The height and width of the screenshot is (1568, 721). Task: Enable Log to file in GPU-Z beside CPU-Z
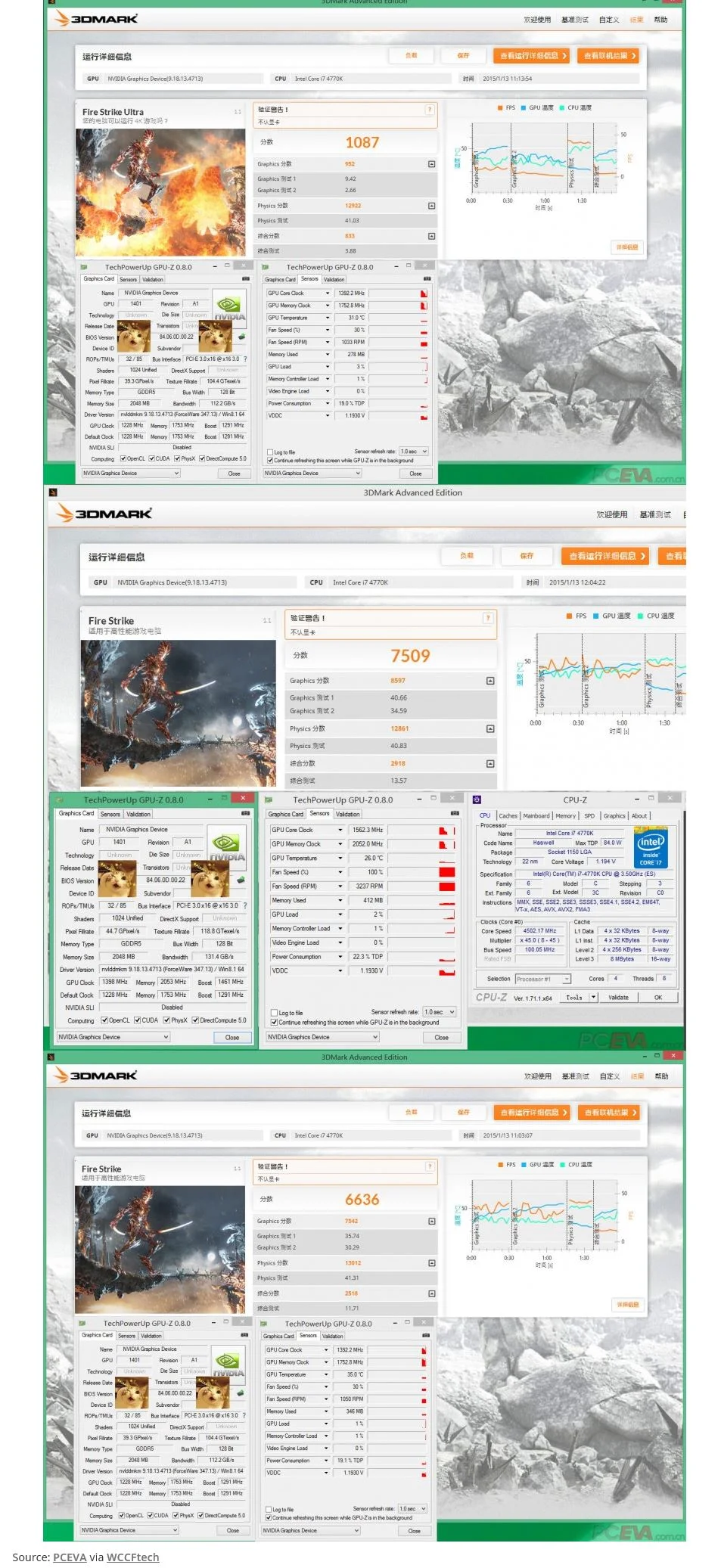275,1012
